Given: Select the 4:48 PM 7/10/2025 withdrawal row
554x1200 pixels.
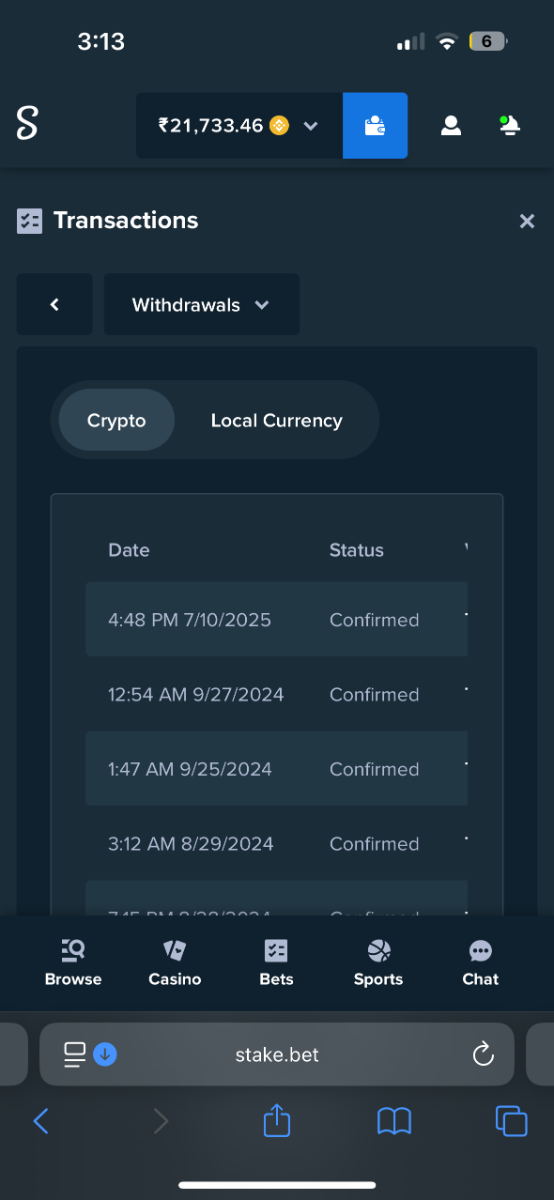Looking at the screenshot, I should (276, 620).
